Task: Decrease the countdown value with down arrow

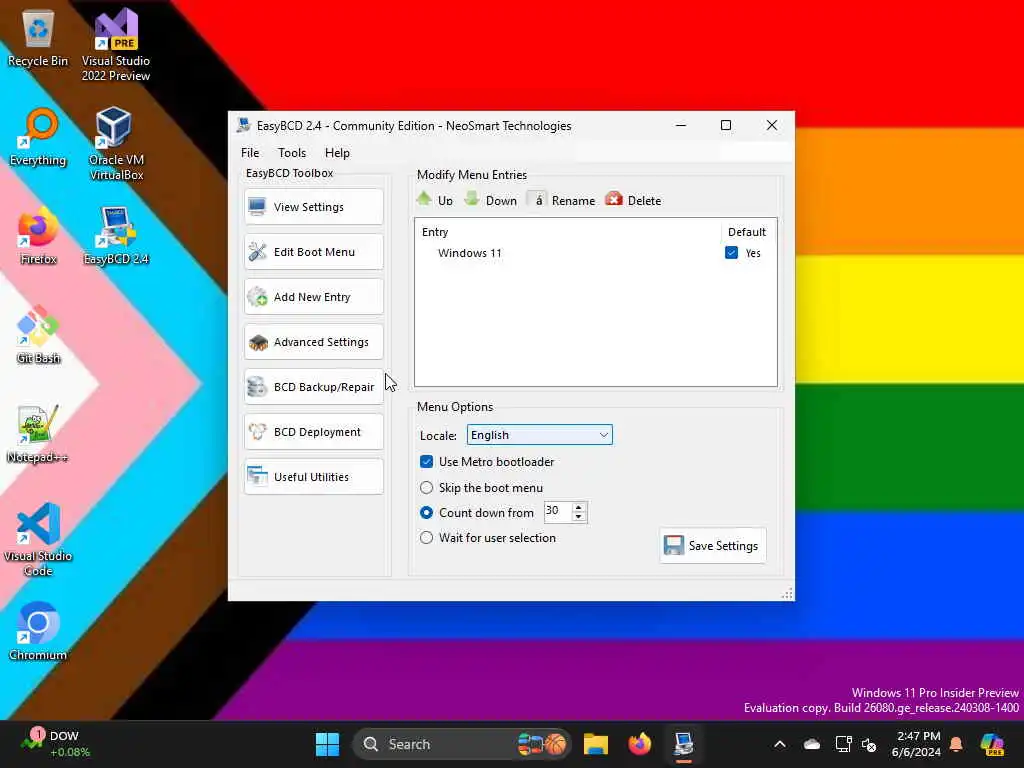Action: click(x=579, y=517)
